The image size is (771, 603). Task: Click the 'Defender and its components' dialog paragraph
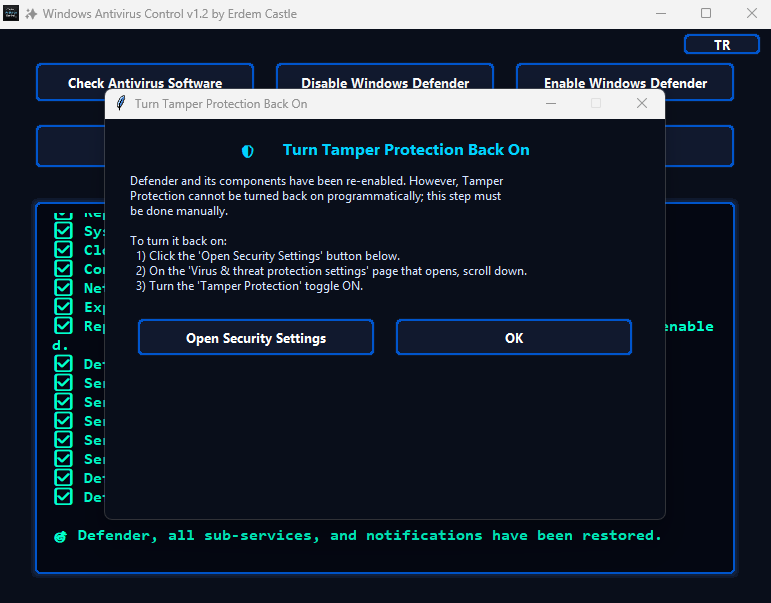click(316, 196)
